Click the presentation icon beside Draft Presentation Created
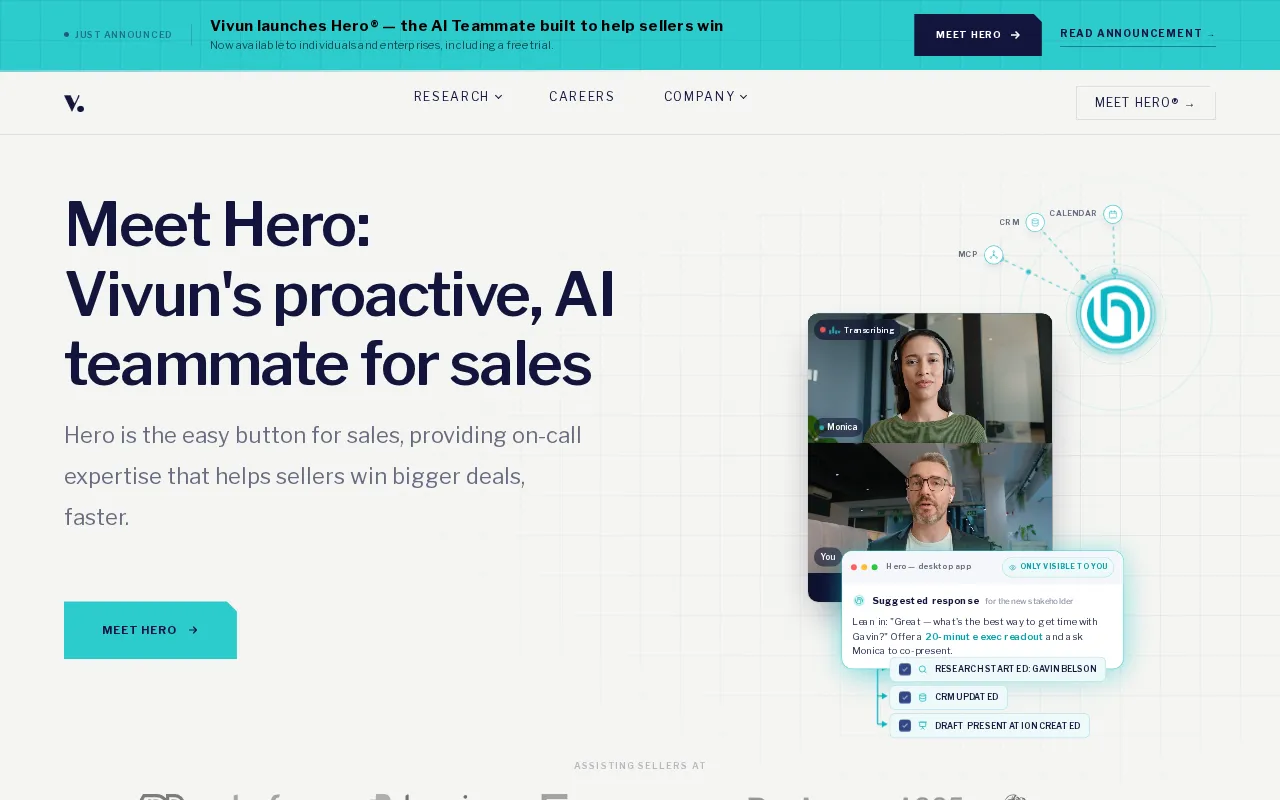1280x800 pixels. point(923,726)
